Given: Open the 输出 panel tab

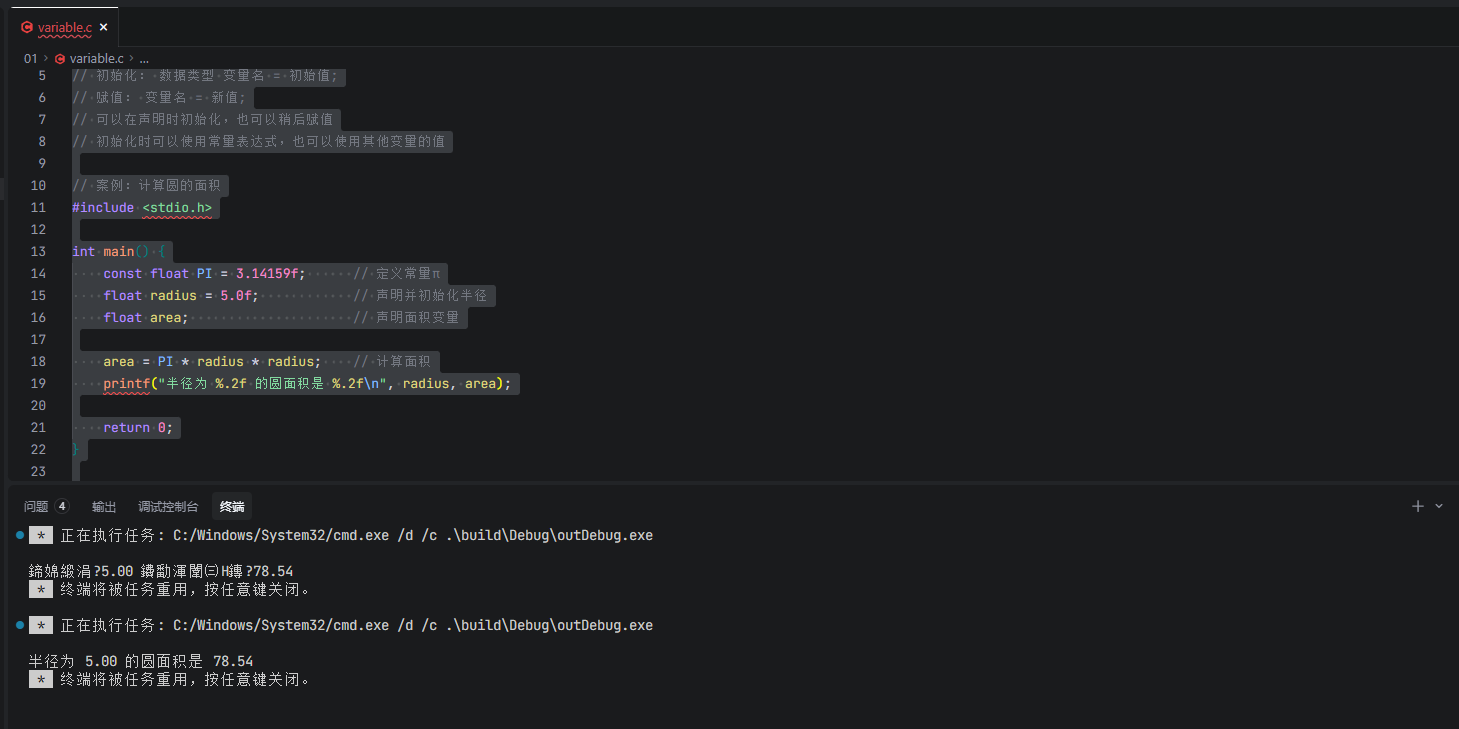Looking at the screenshot, I should [x=104, y=507].
